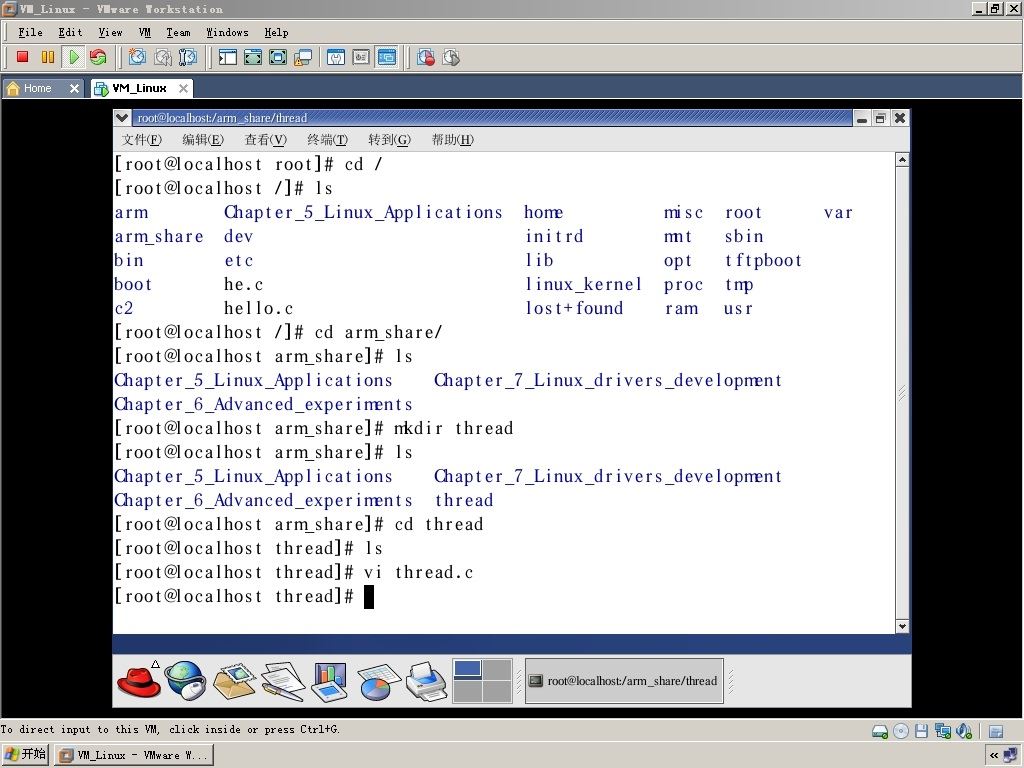Close the Home tab
Screen dimensions: 1024x768
click(74, 88)
